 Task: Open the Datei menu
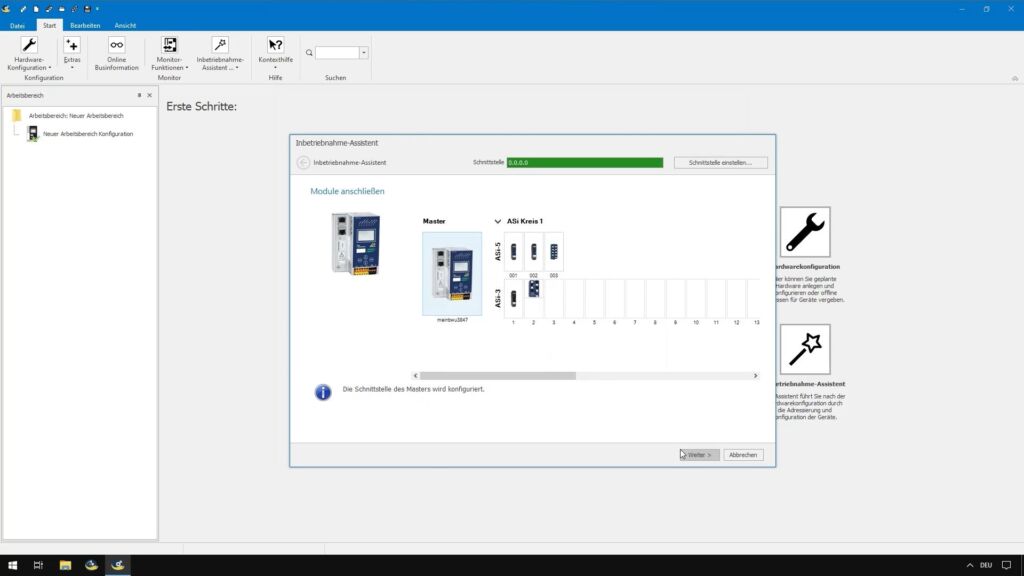(15, 25)
